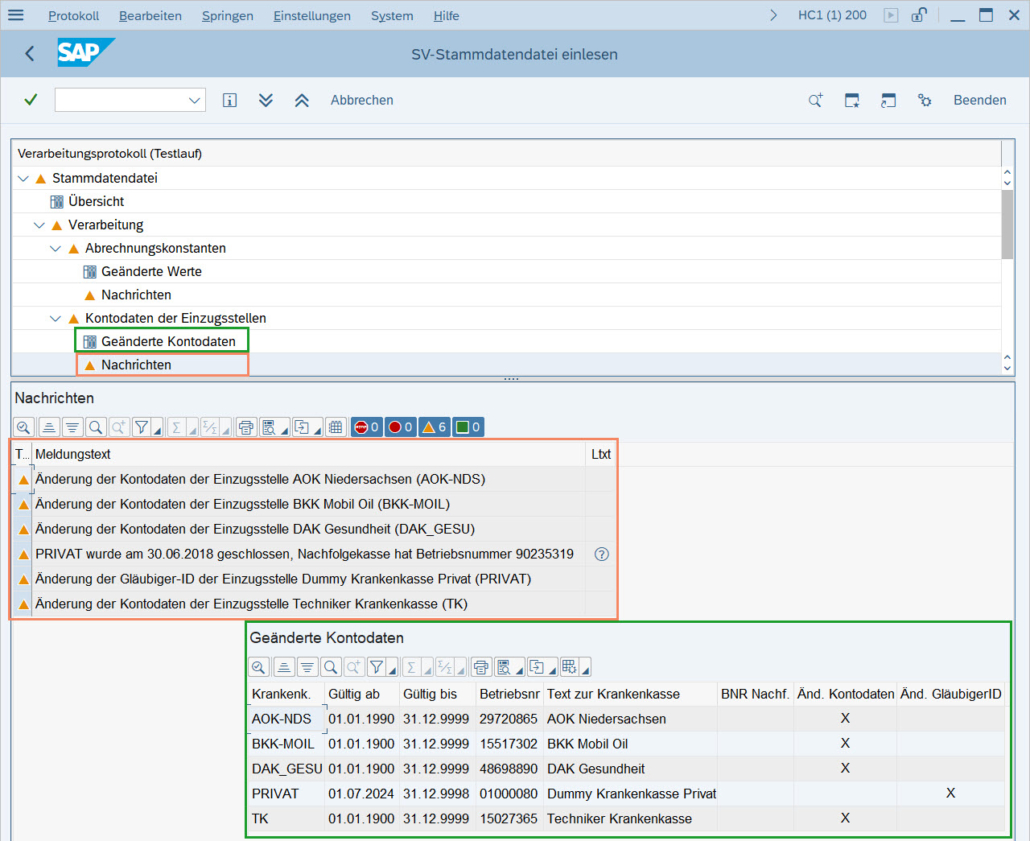Screen dimensions: 1030x841
Task: Click the Beenden button
Action: pyautogui.click(x=979, y=100)
